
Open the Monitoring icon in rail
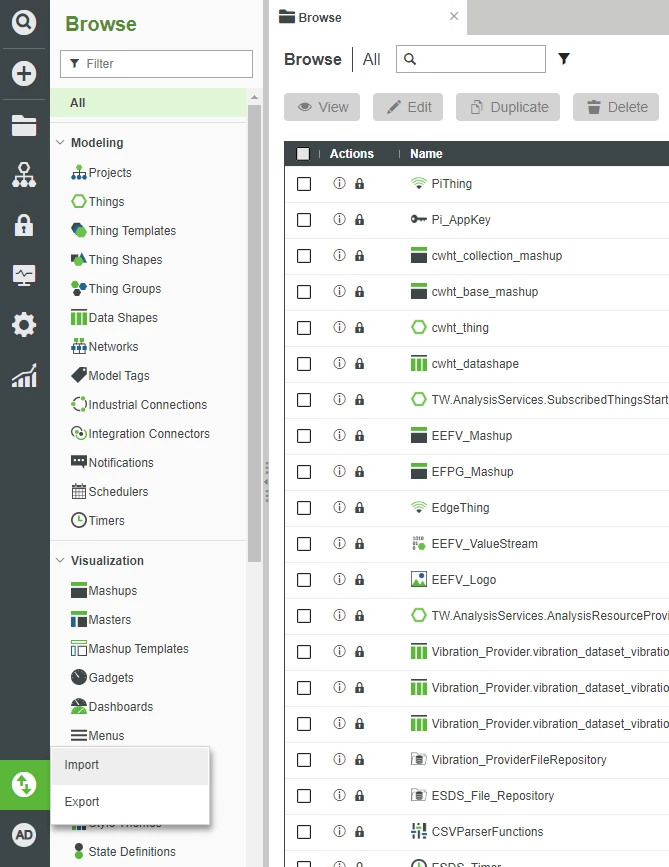tap(24, 275)
